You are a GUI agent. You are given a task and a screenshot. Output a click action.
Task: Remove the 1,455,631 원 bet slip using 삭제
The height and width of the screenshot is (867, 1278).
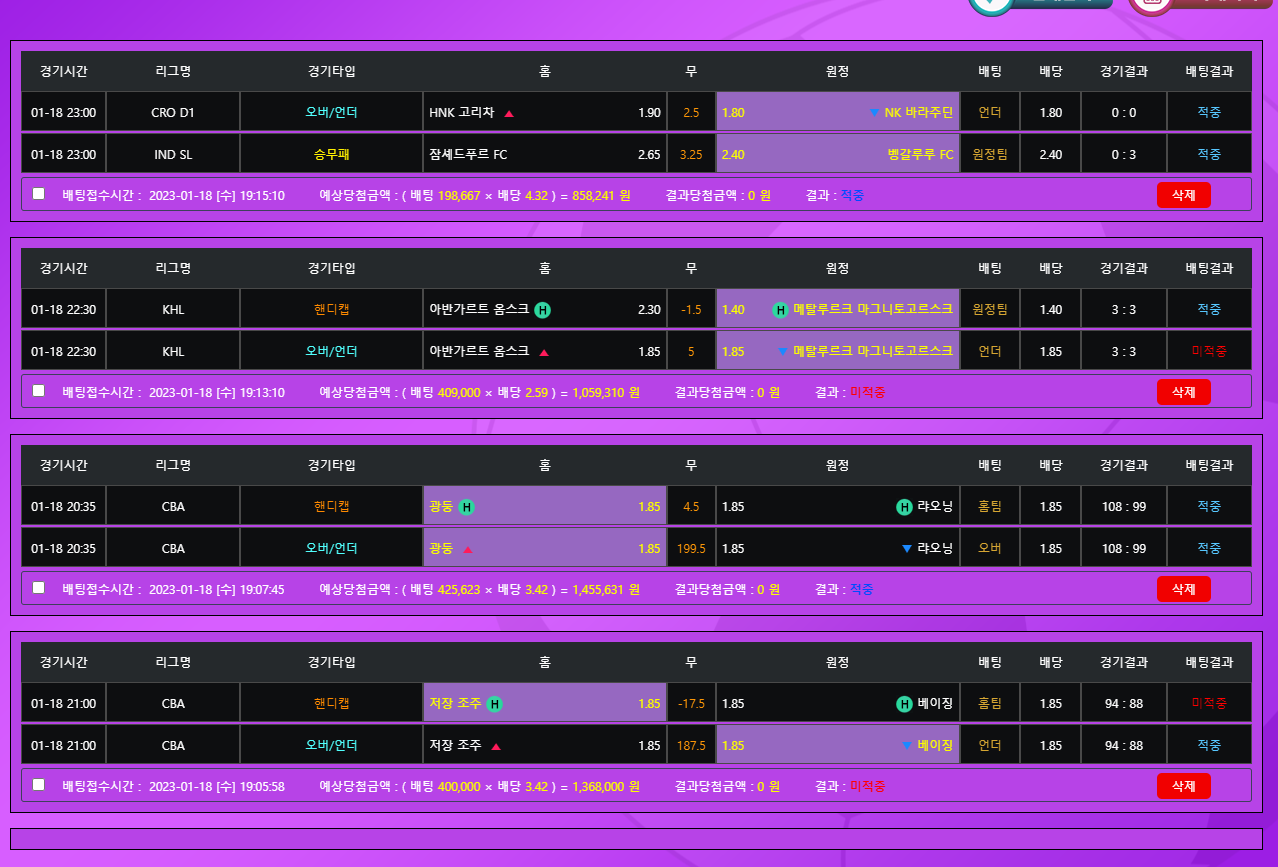click(x=1183, y=589)
